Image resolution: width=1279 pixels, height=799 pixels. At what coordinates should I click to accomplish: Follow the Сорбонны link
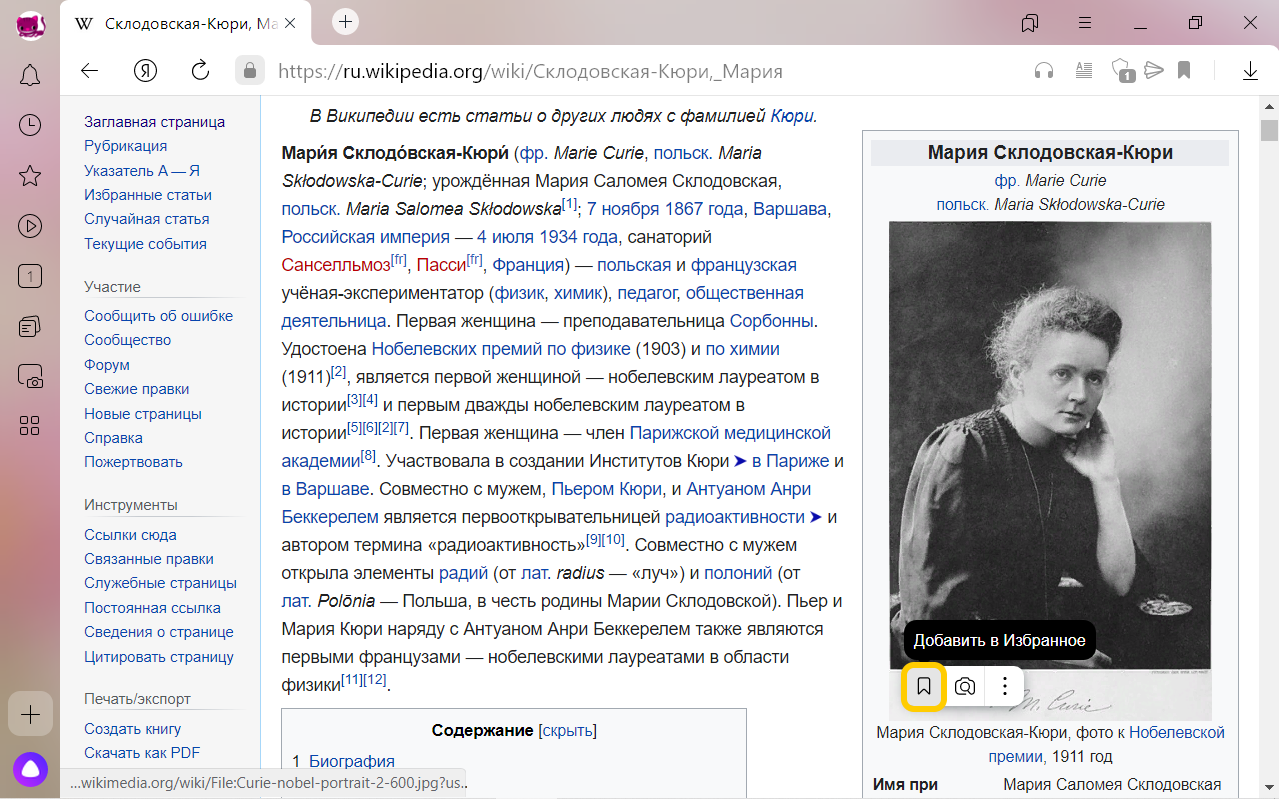pos(771,321)
